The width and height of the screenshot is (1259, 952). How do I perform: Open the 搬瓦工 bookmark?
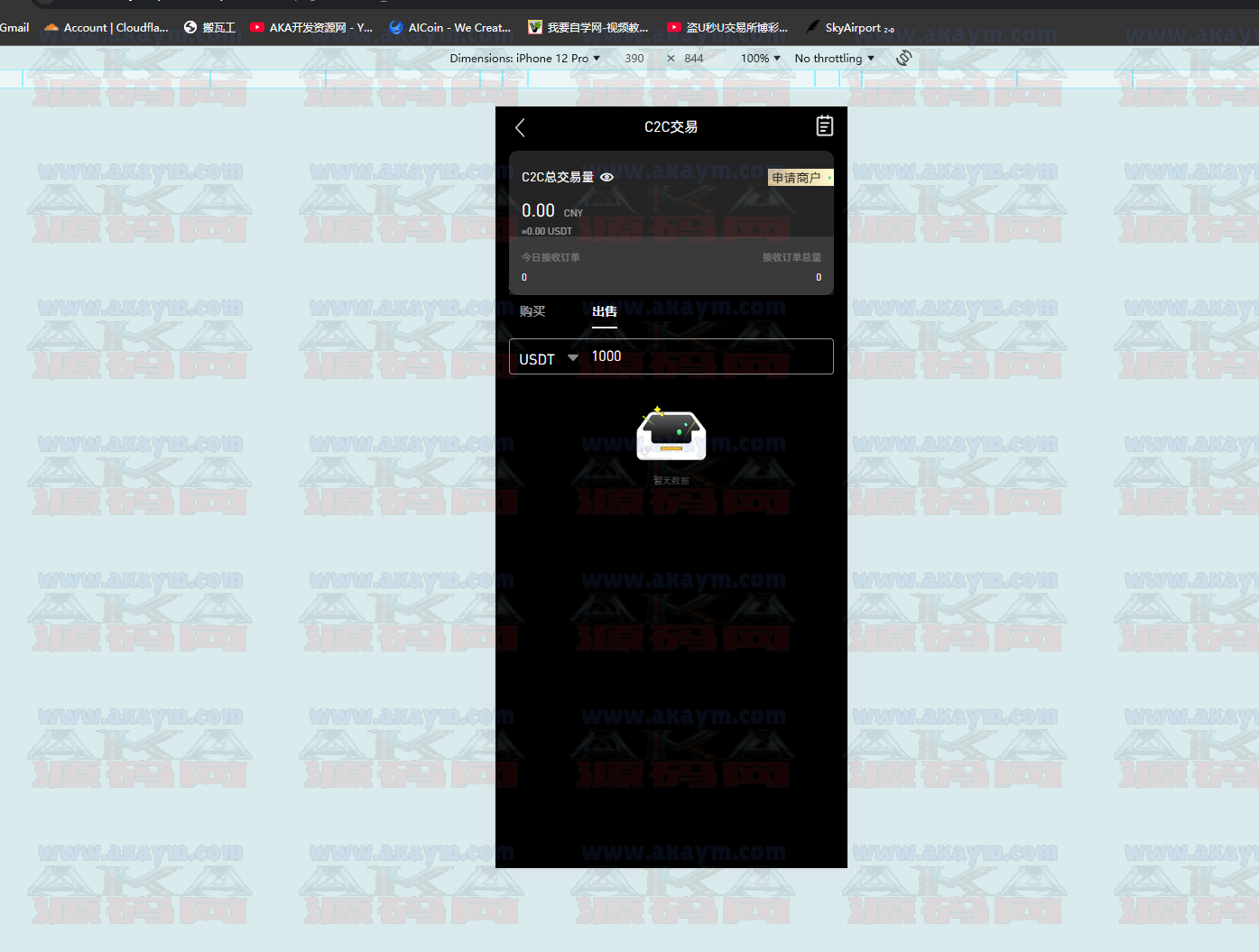pyautogui.click(x=209, y=28)
